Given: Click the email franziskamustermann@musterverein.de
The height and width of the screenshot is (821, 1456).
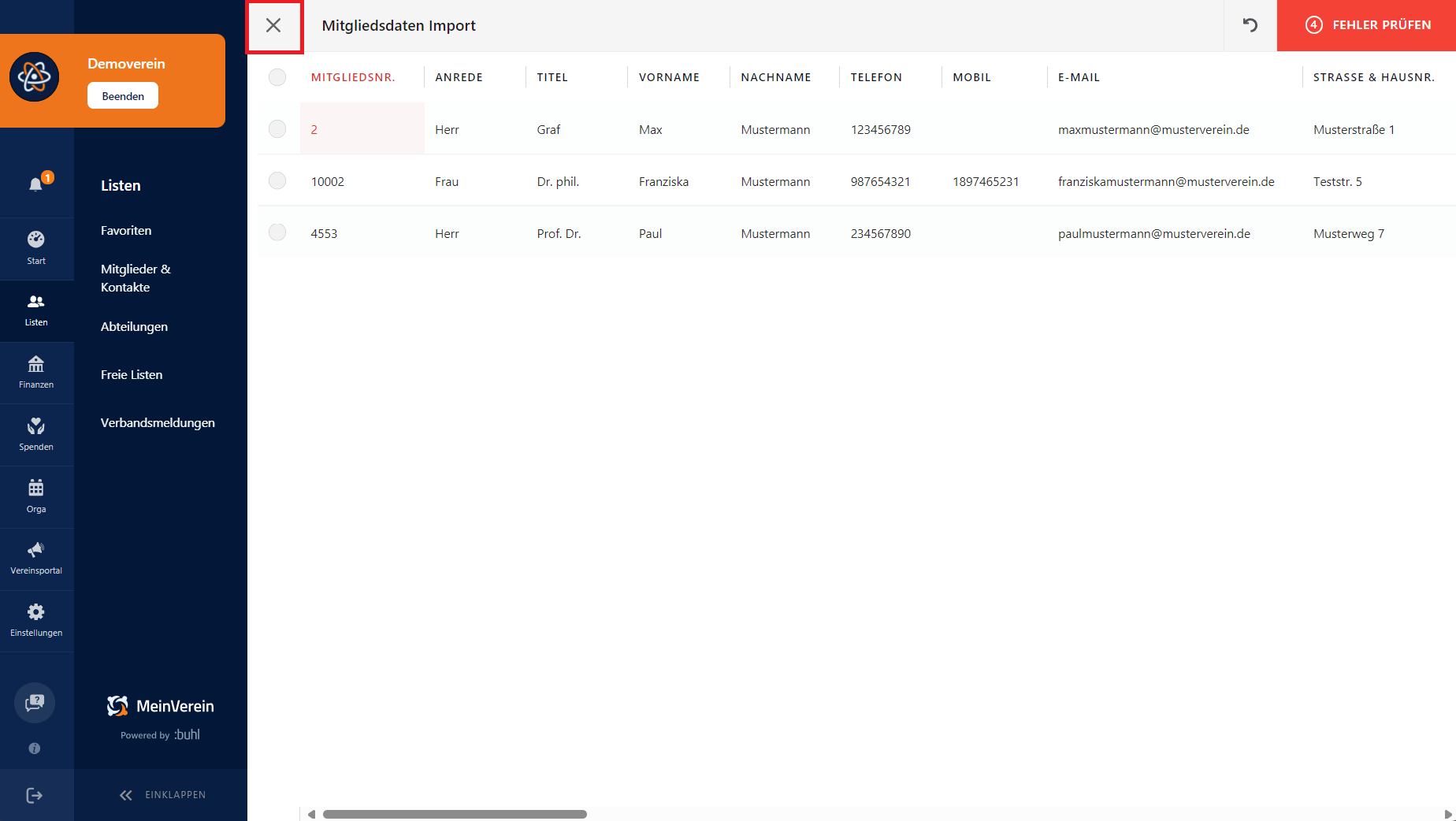Looking at the screenshot, I should tap(1166, 181).
